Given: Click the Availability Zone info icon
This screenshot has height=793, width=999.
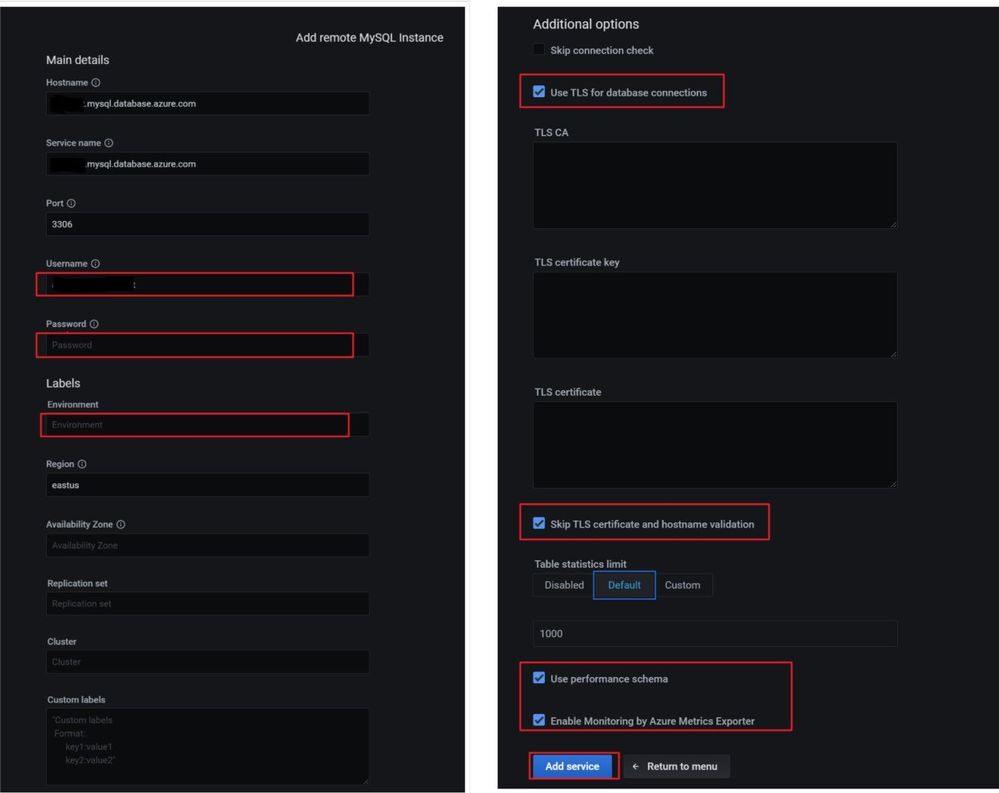Looking at the screenshot, I should (x=121, y=525).
